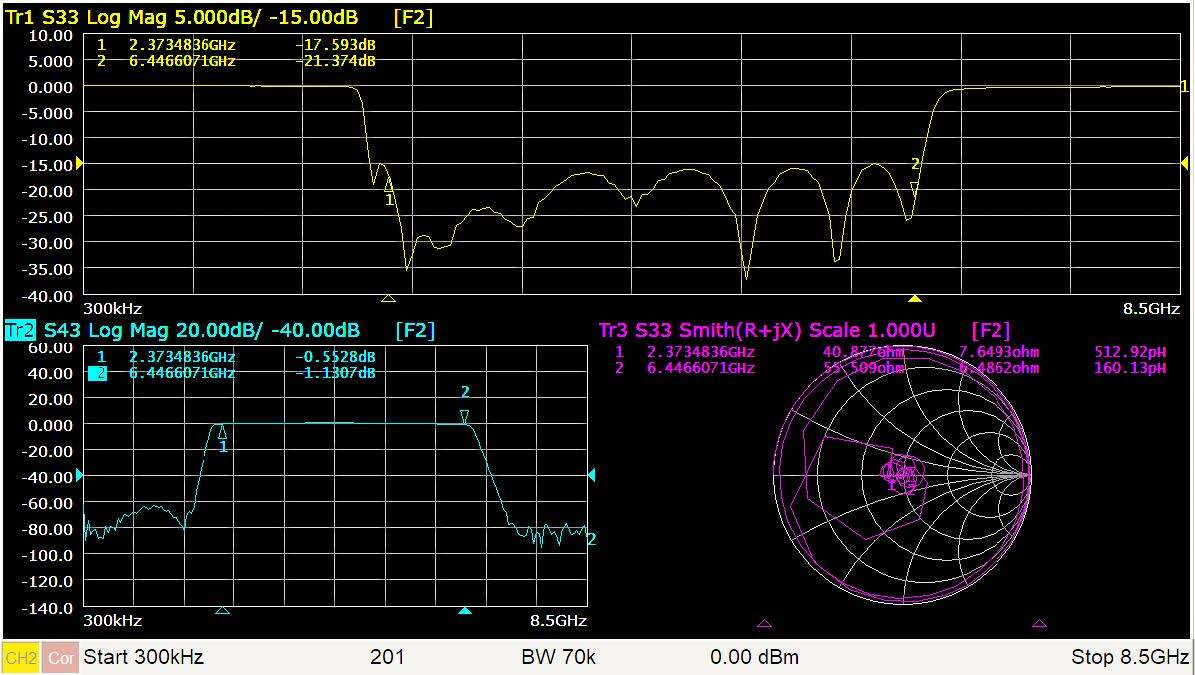Viewport: 1195px width, 675px height.
Task: Click marker 1 triangle on Tr1 S33 trace
Action: 389,184
